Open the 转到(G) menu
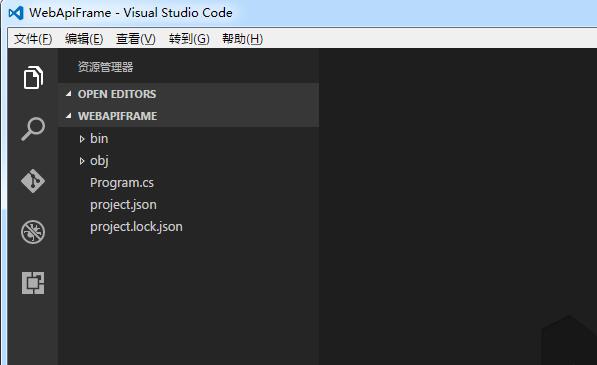This screenshot has height=365, width=597. point(189,38)
